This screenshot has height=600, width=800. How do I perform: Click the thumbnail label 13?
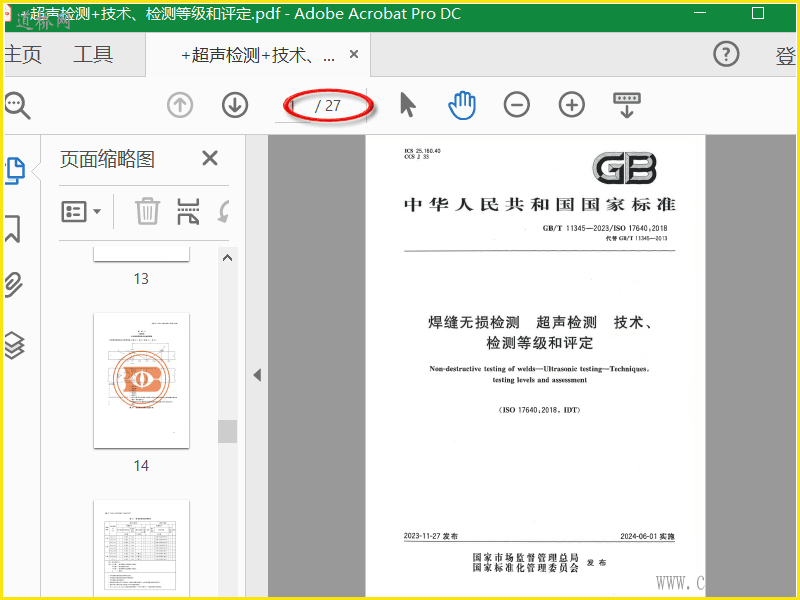pos(141,279)
